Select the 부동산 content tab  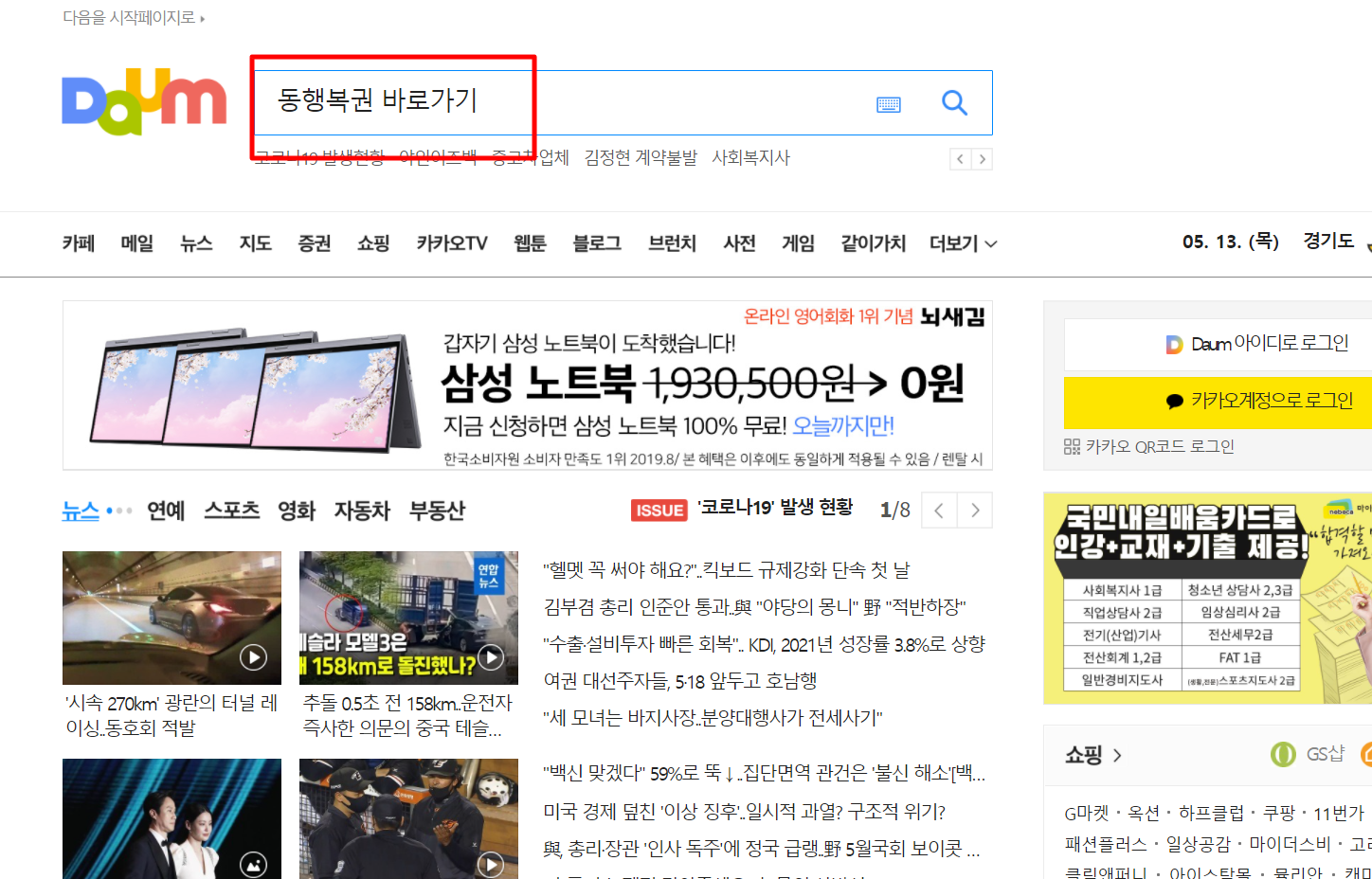pos(437,511)
